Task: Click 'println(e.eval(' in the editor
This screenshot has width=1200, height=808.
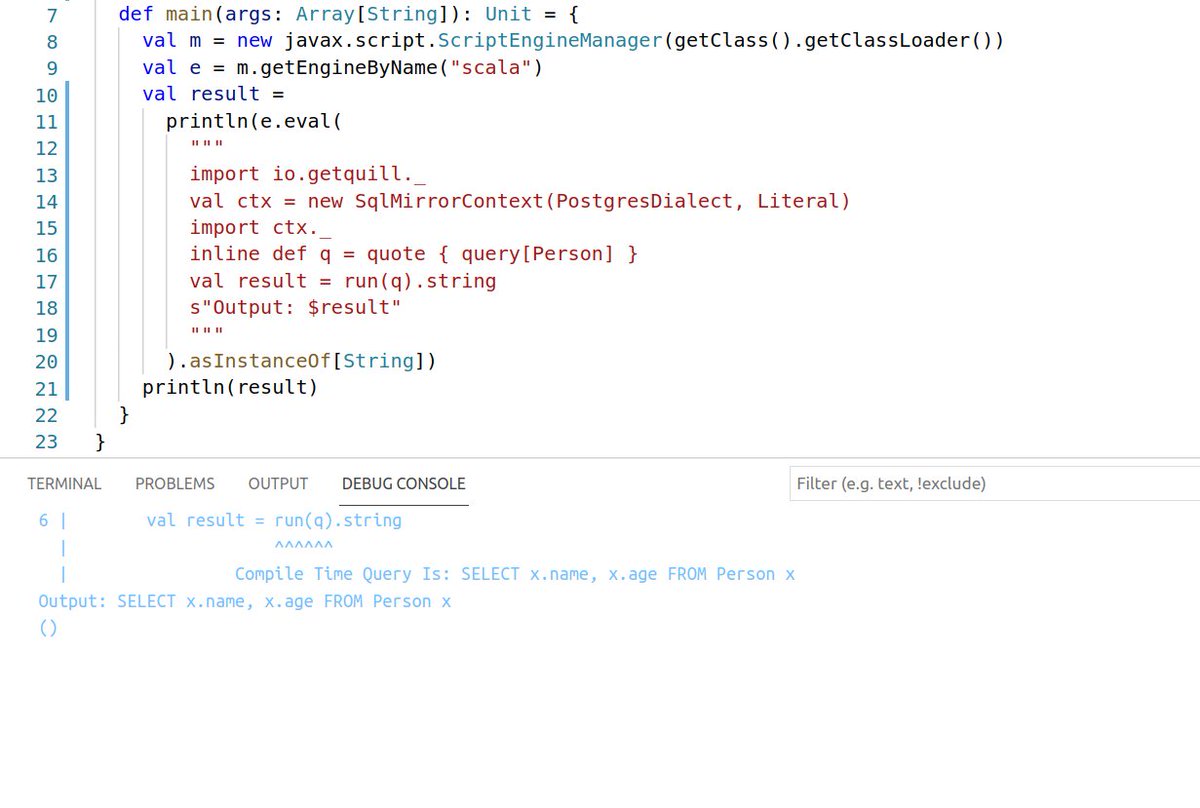Action: click(x=254, y=121)
